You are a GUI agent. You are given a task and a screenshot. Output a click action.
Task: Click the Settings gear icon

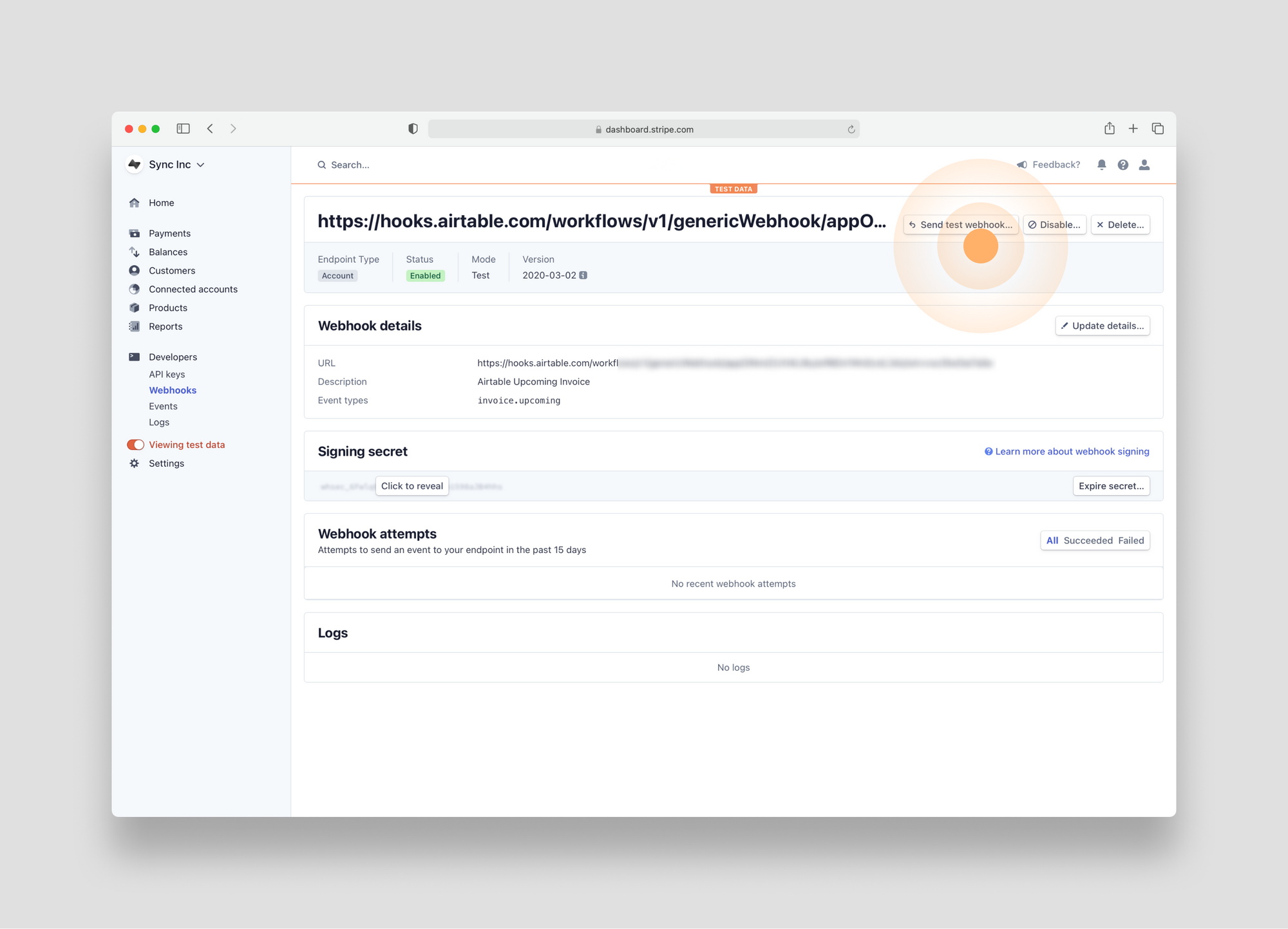point(134,463)
